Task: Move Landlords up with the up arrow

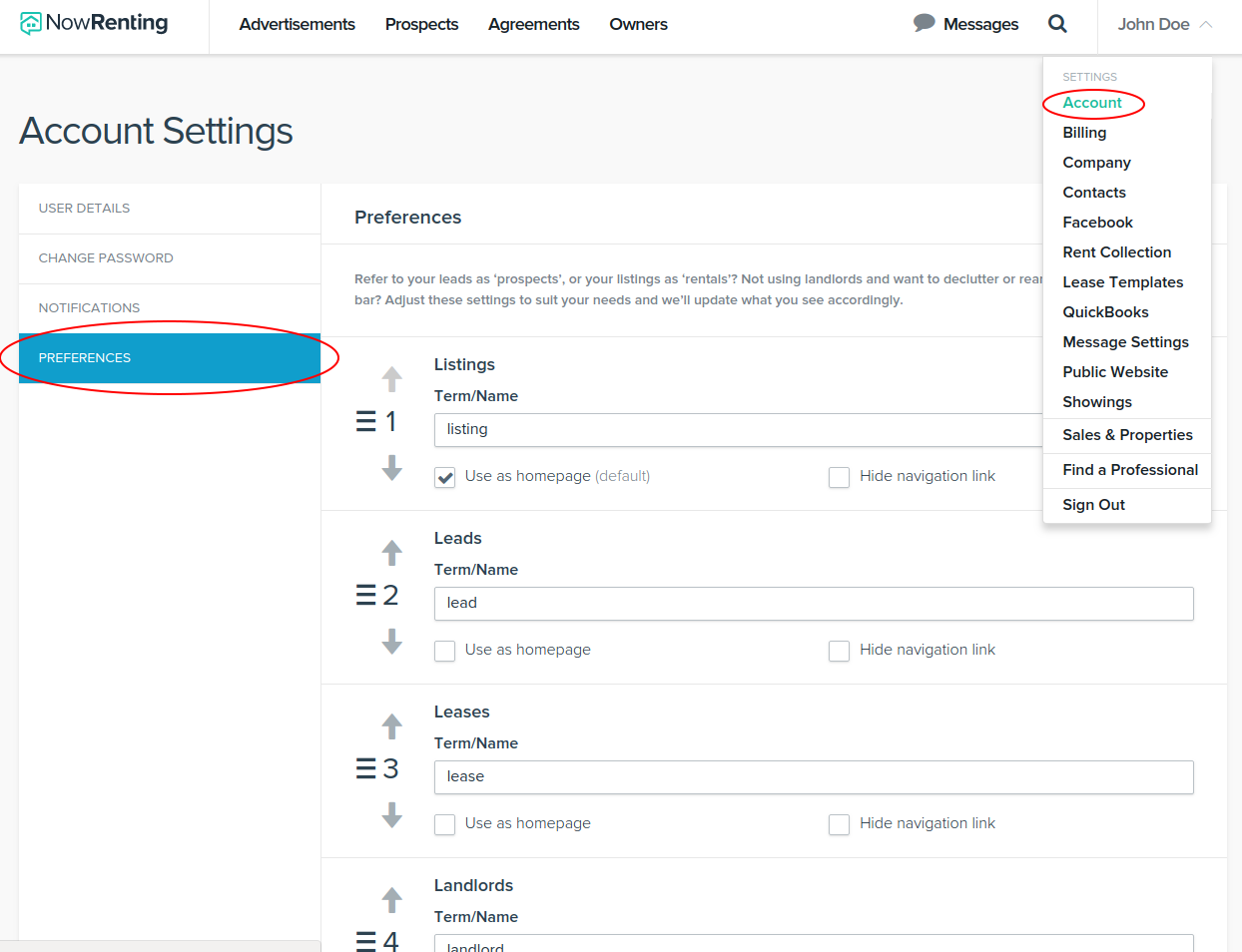Action: [x=392, y=900]
